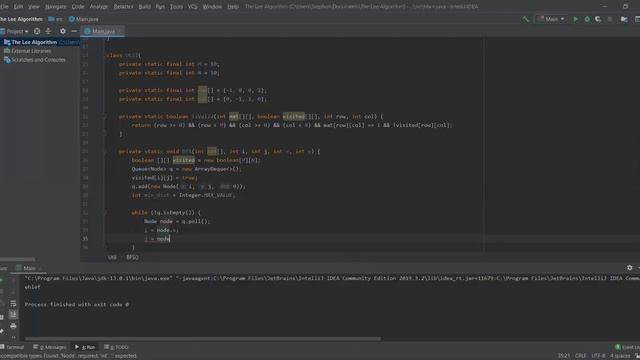The image size is (640, 360).
Task: Toggle scroll to end in Run console
Action: 13,314
